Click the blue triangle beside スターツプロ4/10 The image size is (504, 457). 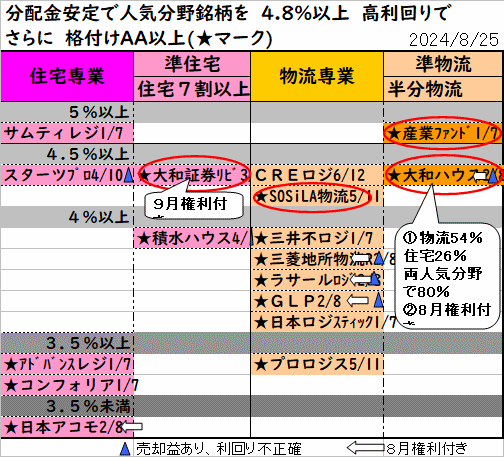coord(128,175)
